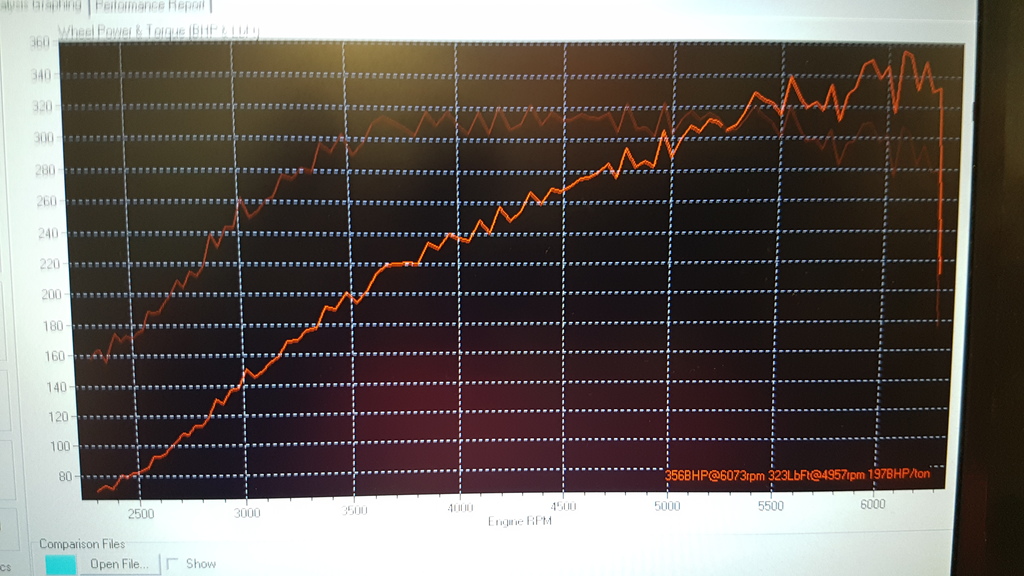Click the Comparison Files section label
Image resolution: width=1024 pixels, height=576 pixels.
pyautogui.click(x=82, y=544)
